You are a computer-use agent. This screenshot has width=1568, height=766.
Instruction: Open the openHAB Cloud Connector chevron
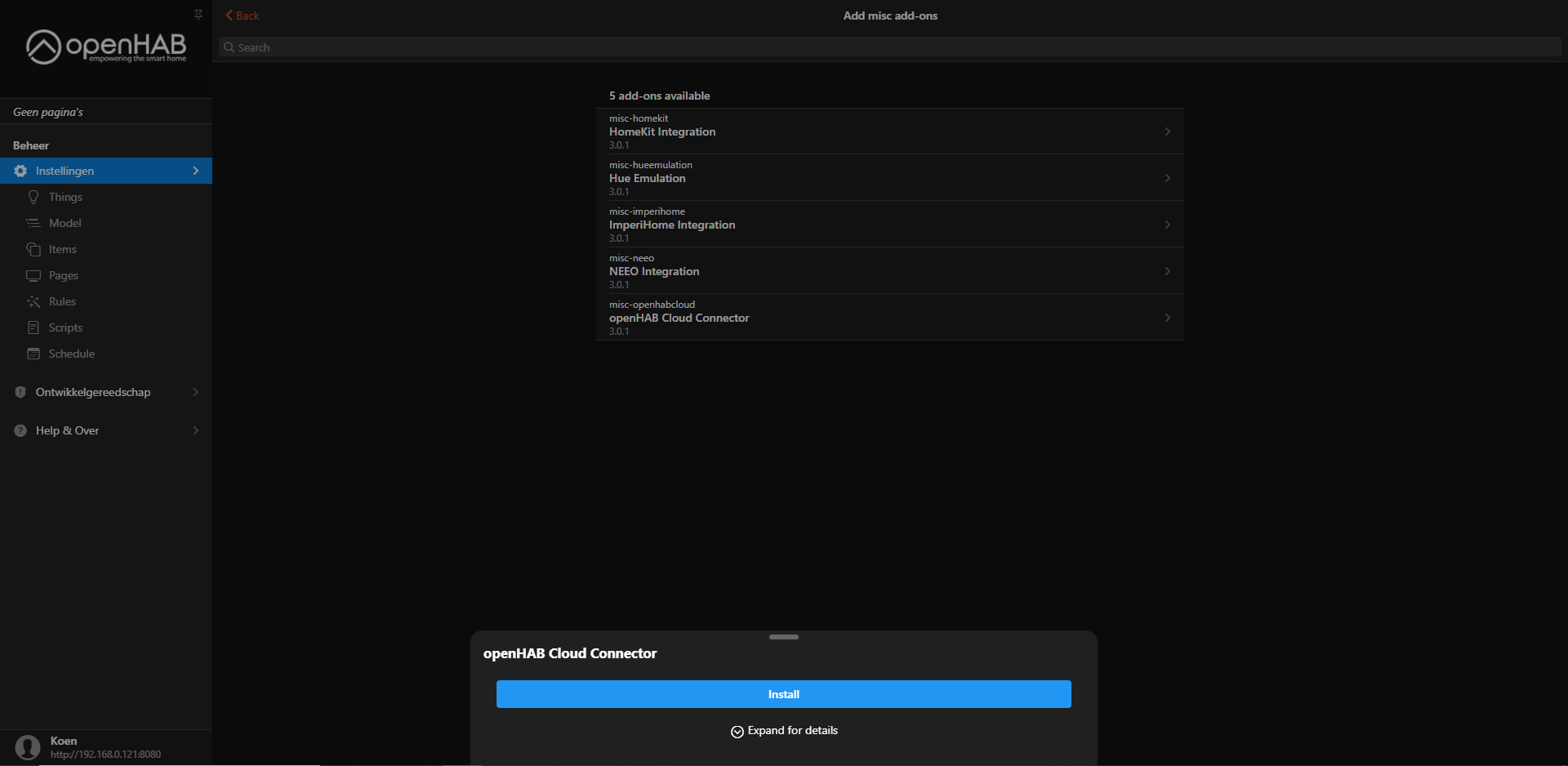[1168, 318]
